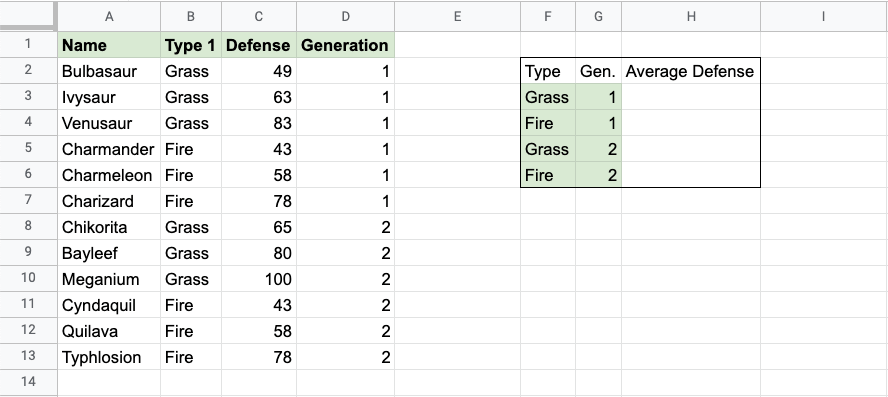888x397 pixels.
Task: Click the Charizard name cell
Action: tap(109, 201)
